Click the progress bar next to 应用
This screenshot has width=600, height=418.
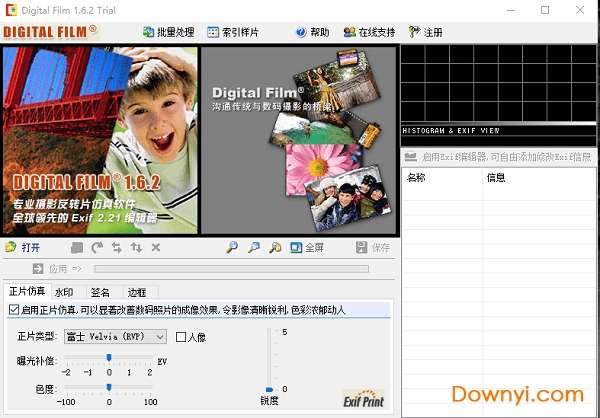(232, 269)
